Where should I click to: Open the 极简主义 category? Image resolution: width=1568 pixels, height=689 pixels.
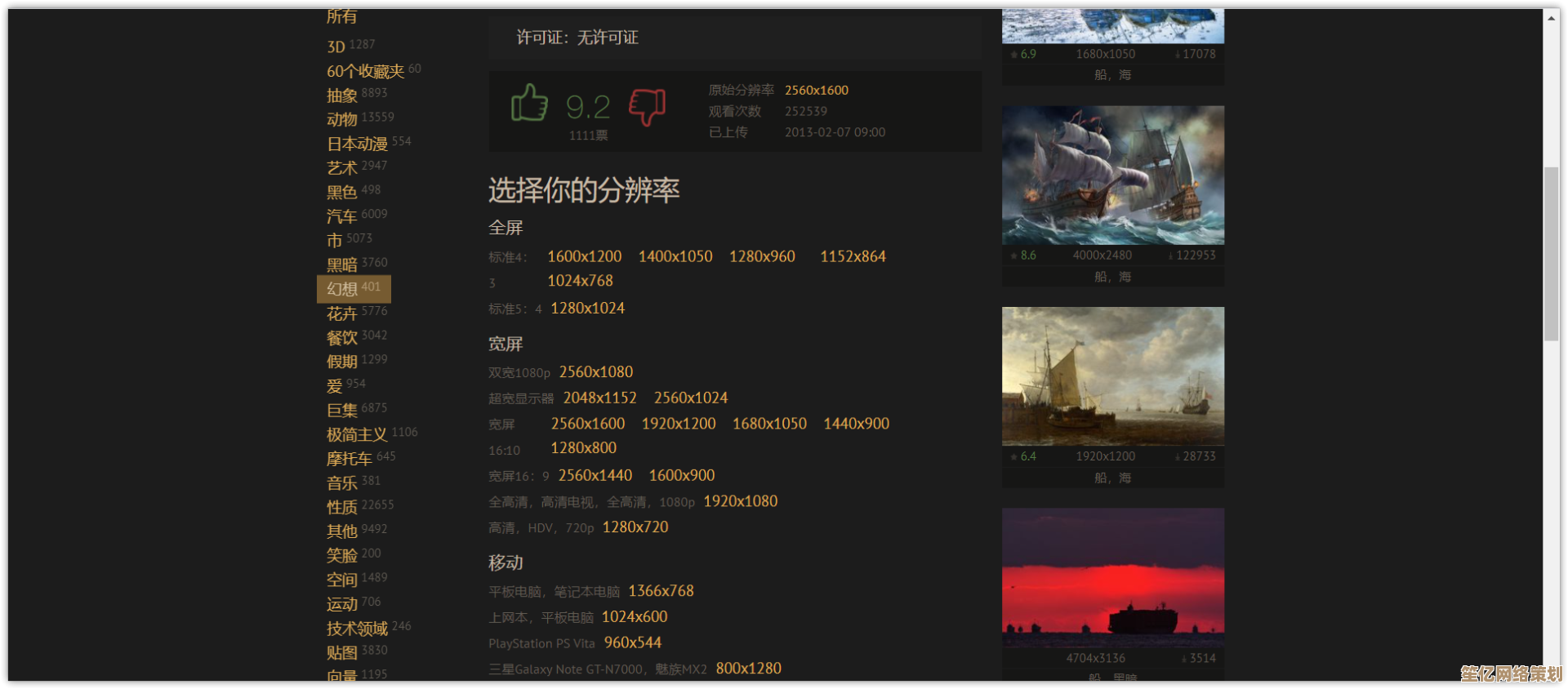[x=357, y=434]
